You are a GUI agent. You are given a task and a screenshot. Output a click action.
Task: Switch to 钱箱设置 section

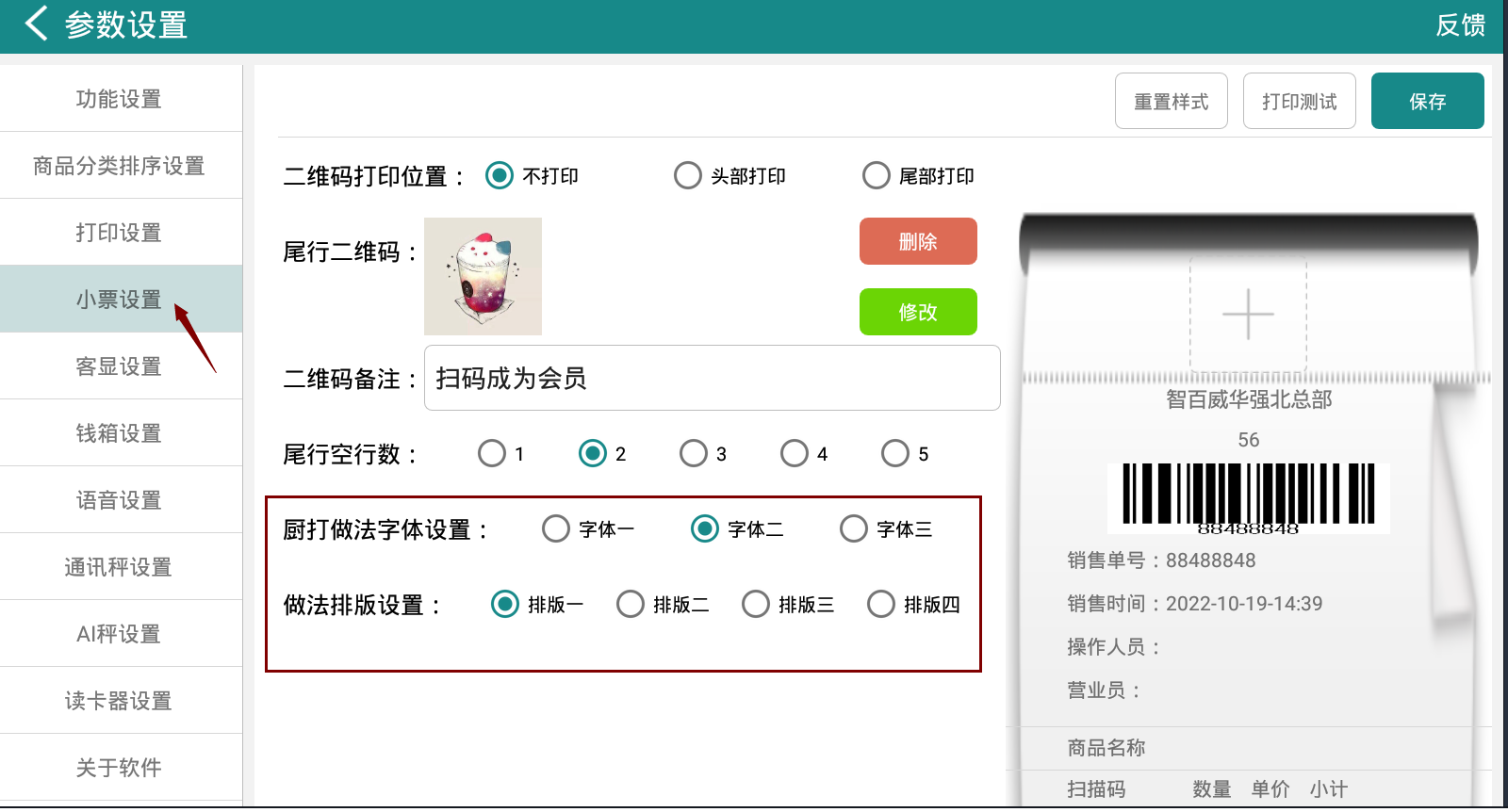[x=119, y=433]
